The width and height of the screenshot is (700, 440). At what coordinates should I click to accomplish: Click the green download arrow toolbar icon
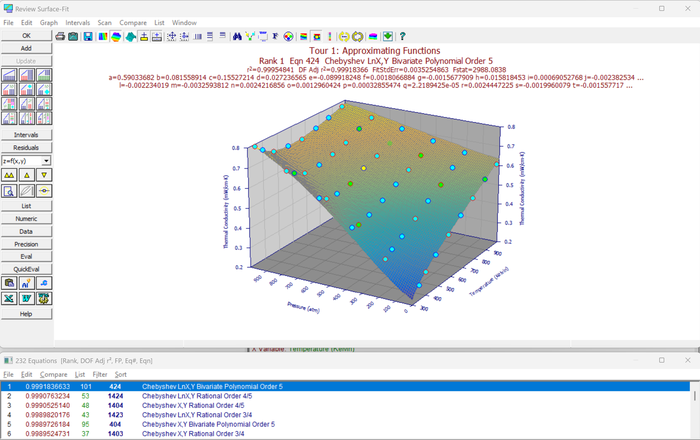coord(388,37)
